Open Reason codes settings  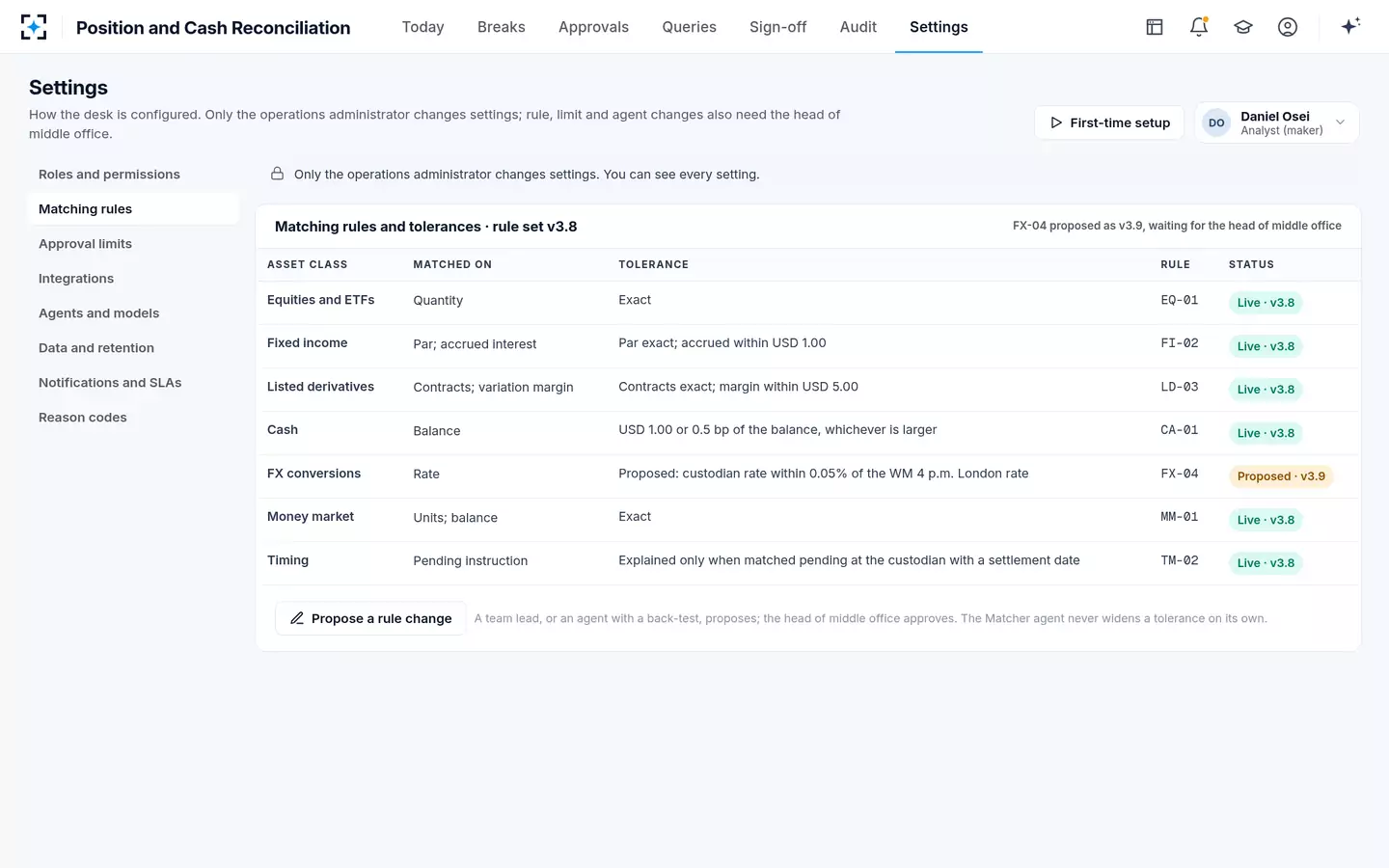click(133, 418)
